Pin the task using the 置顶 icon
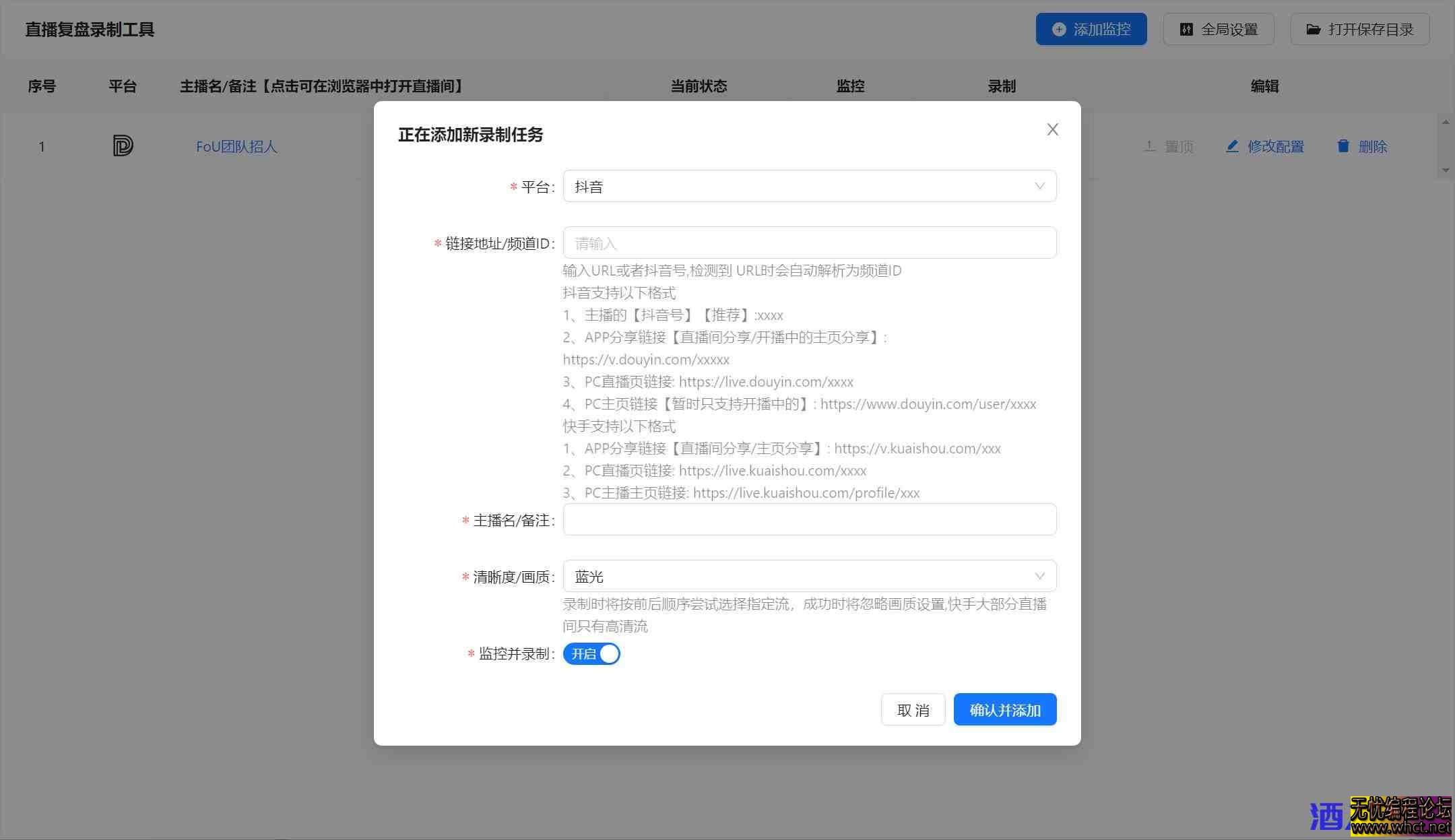Image resolution: width=1455 pixels, height=840 pixels. point(1150,146)
